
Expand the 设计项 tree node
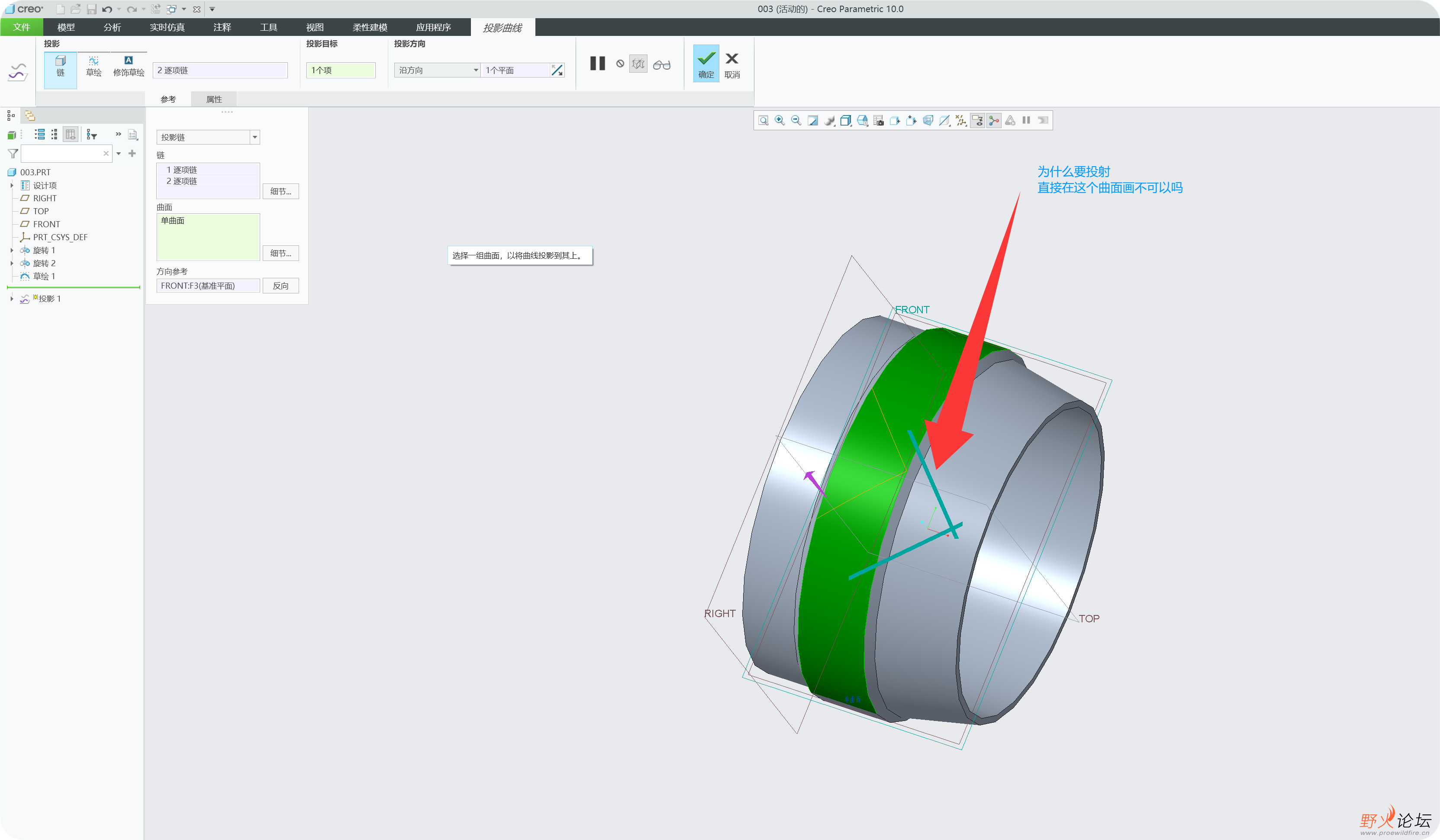(x=11, y=185)
